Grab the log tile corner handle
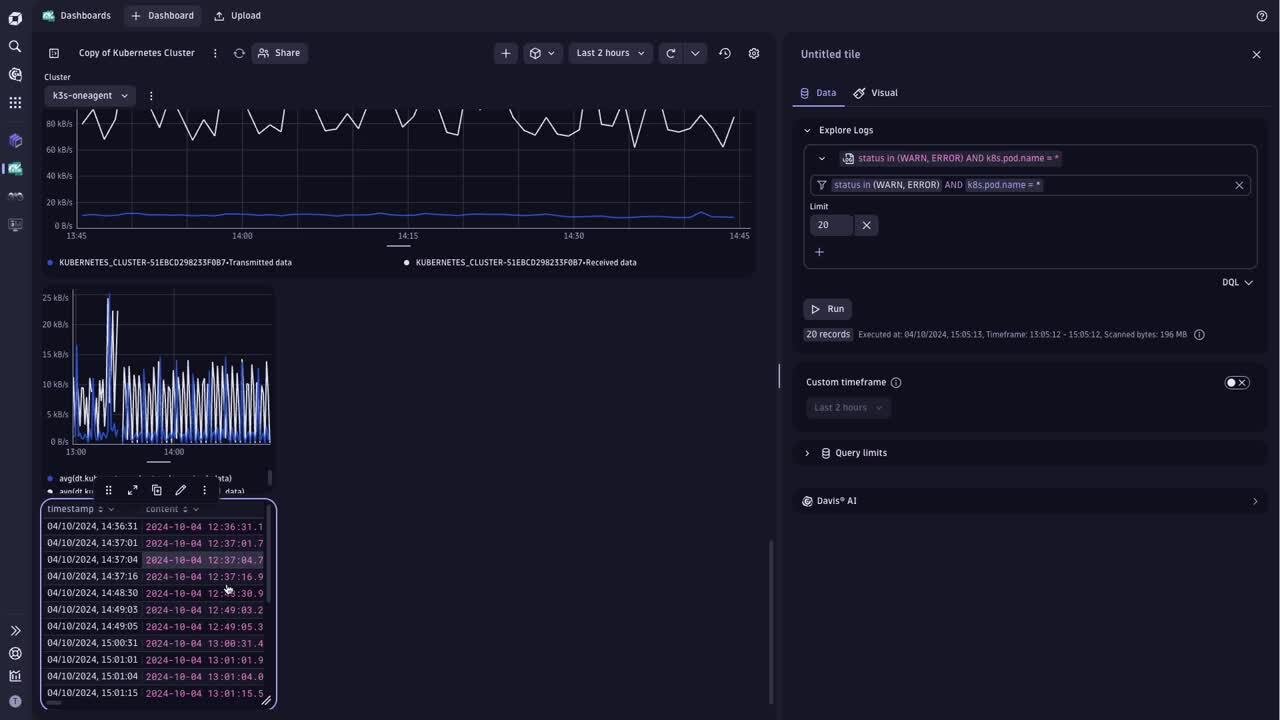The image size is (1280, 720). 267,701
